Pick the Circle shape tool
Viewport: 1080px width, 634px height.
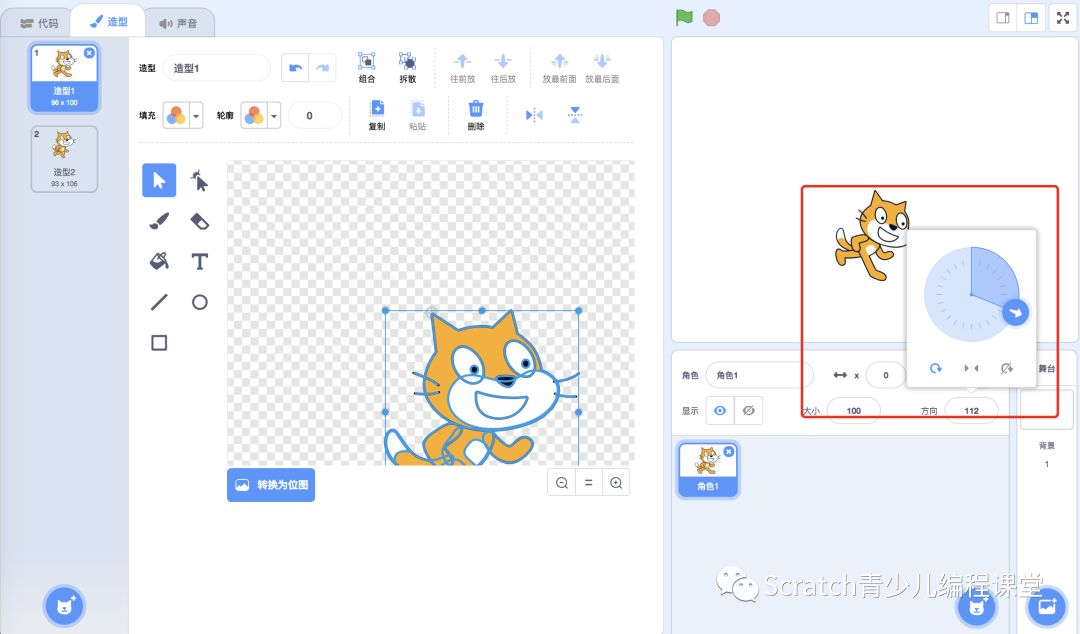coord(199,302)
